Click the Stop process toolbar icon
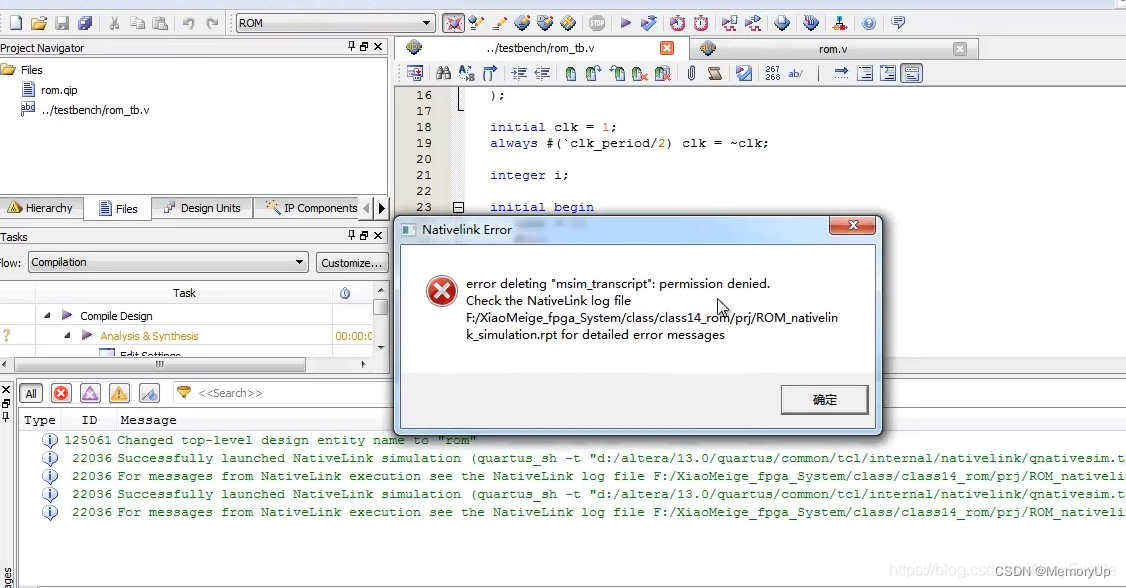Screen dimensions: 1126x588 point(597,22)
